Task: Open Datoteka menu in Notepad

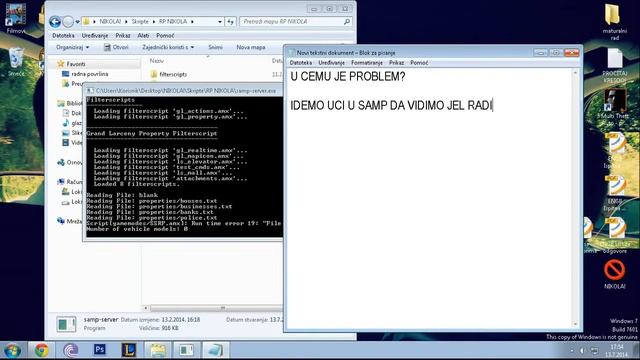Action: pos(301,63)
